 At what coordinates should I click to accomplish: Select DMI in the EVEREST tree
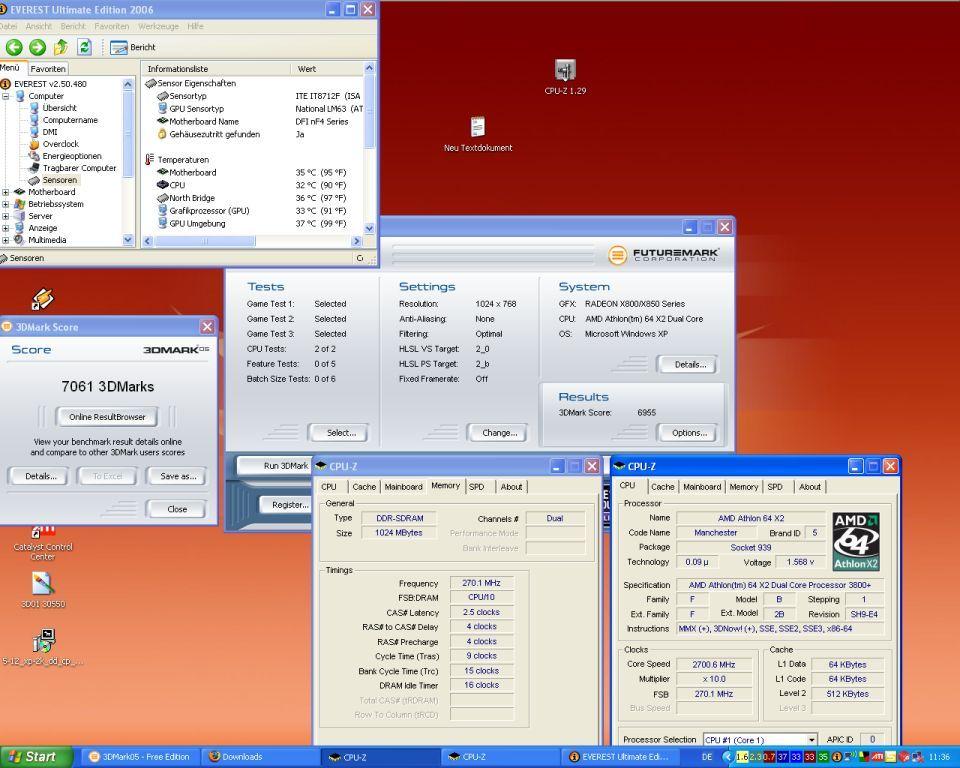pos(50,132)
